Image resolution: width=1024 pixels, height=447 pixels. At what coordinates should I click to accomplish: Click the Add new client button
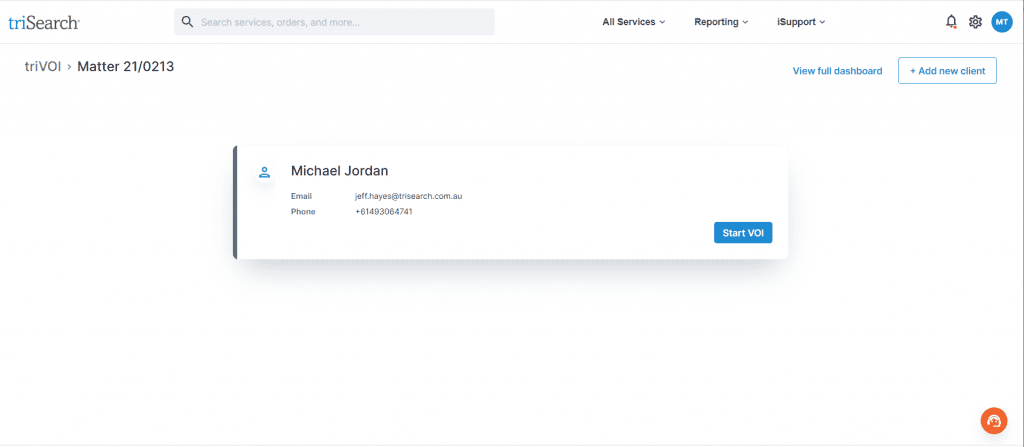[x=947, y=71]
